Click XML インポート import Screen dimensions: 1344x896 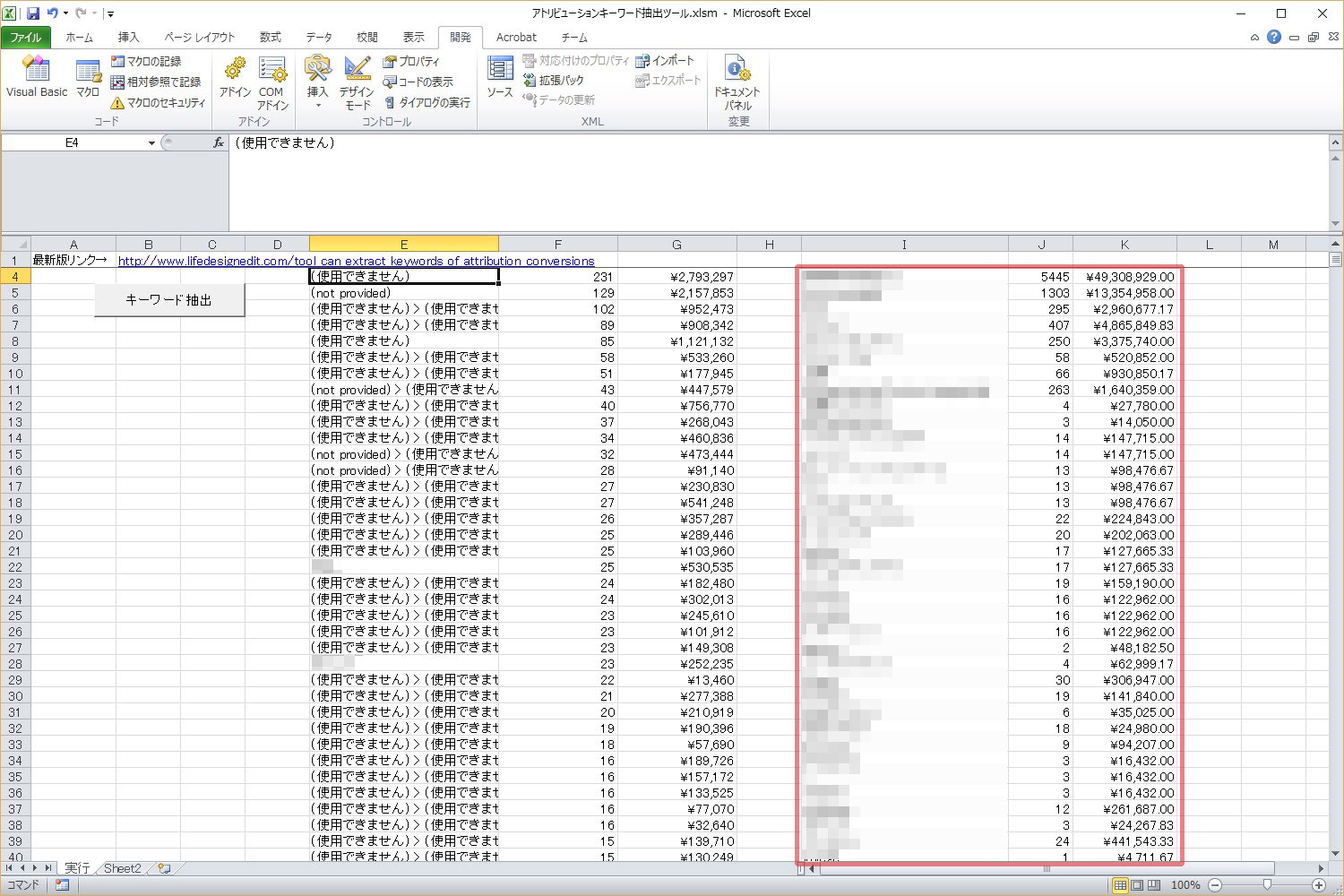[x=665, y=61]
